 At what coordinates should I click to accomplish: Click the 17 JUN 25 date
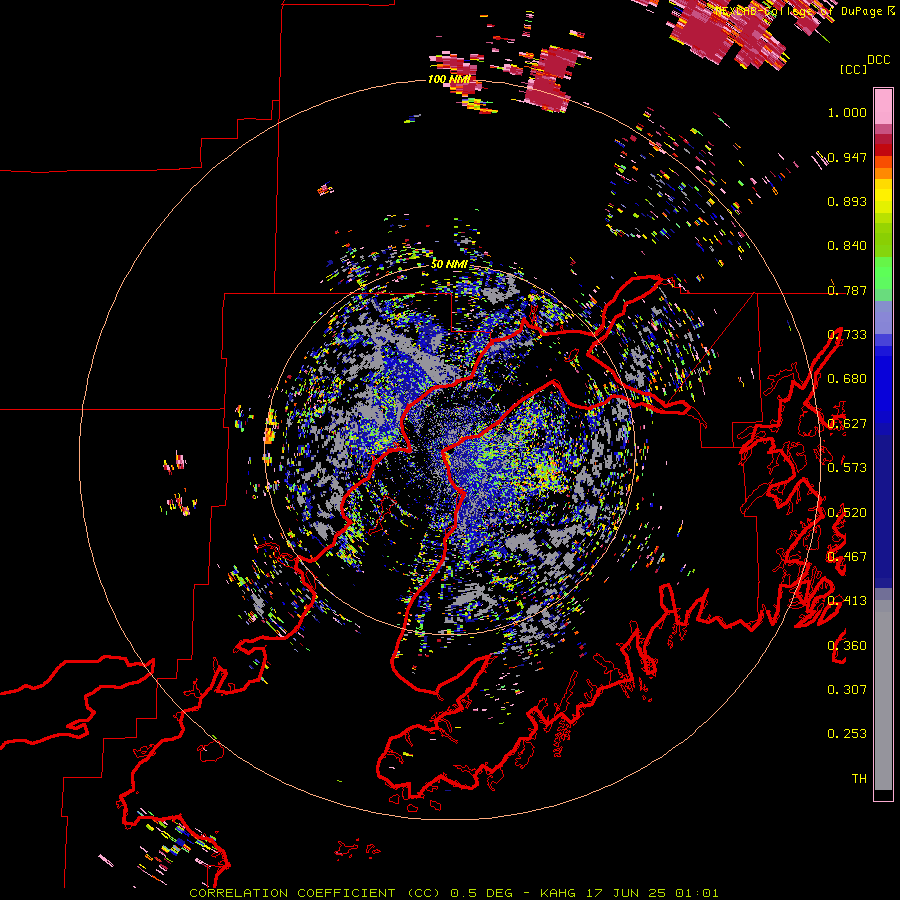pos(626,893)
